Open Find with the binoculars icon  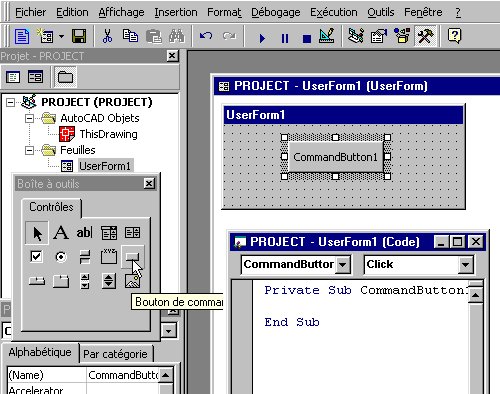[x=177, y=36]
